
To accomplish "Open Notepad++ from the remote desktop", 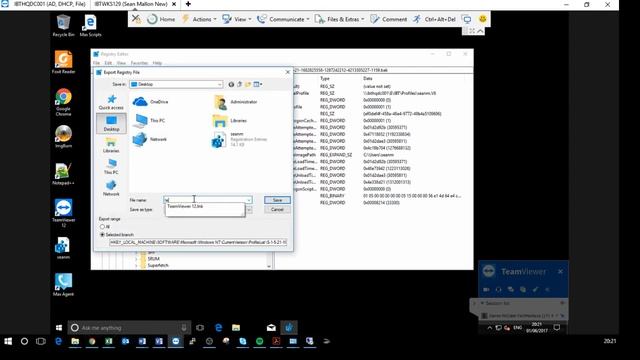I will pyautogui.click(x=63, y=173).
